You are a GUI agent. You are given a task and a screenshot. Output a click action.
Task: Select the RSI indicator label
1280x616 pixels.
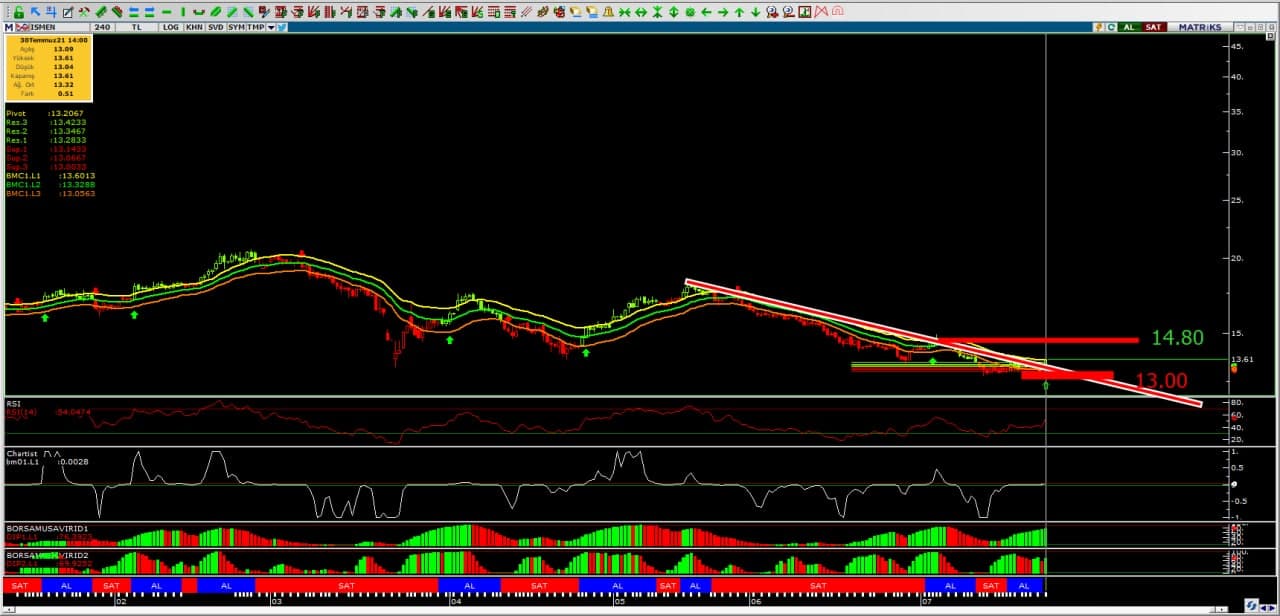[14, 403]
